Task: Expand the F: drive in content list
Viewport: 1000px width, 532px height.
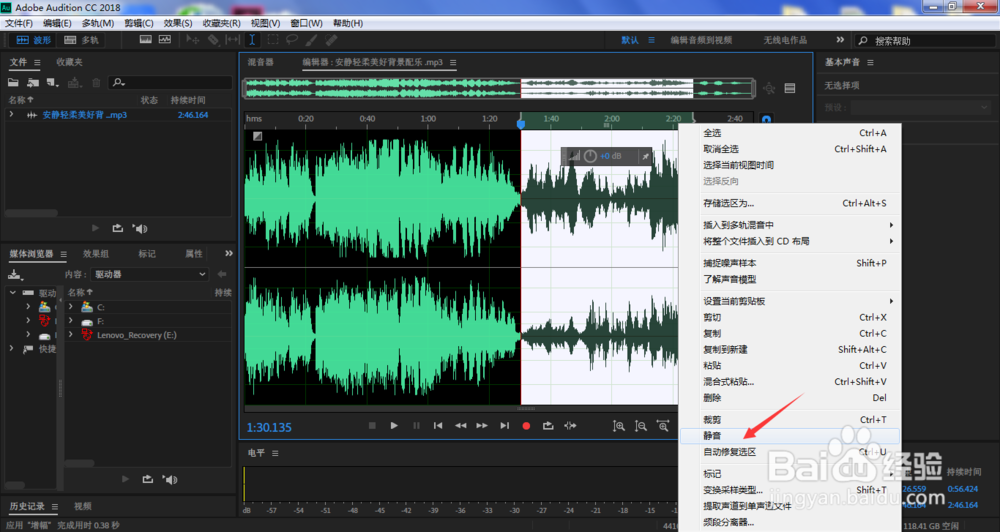Action: coord(71,321)
